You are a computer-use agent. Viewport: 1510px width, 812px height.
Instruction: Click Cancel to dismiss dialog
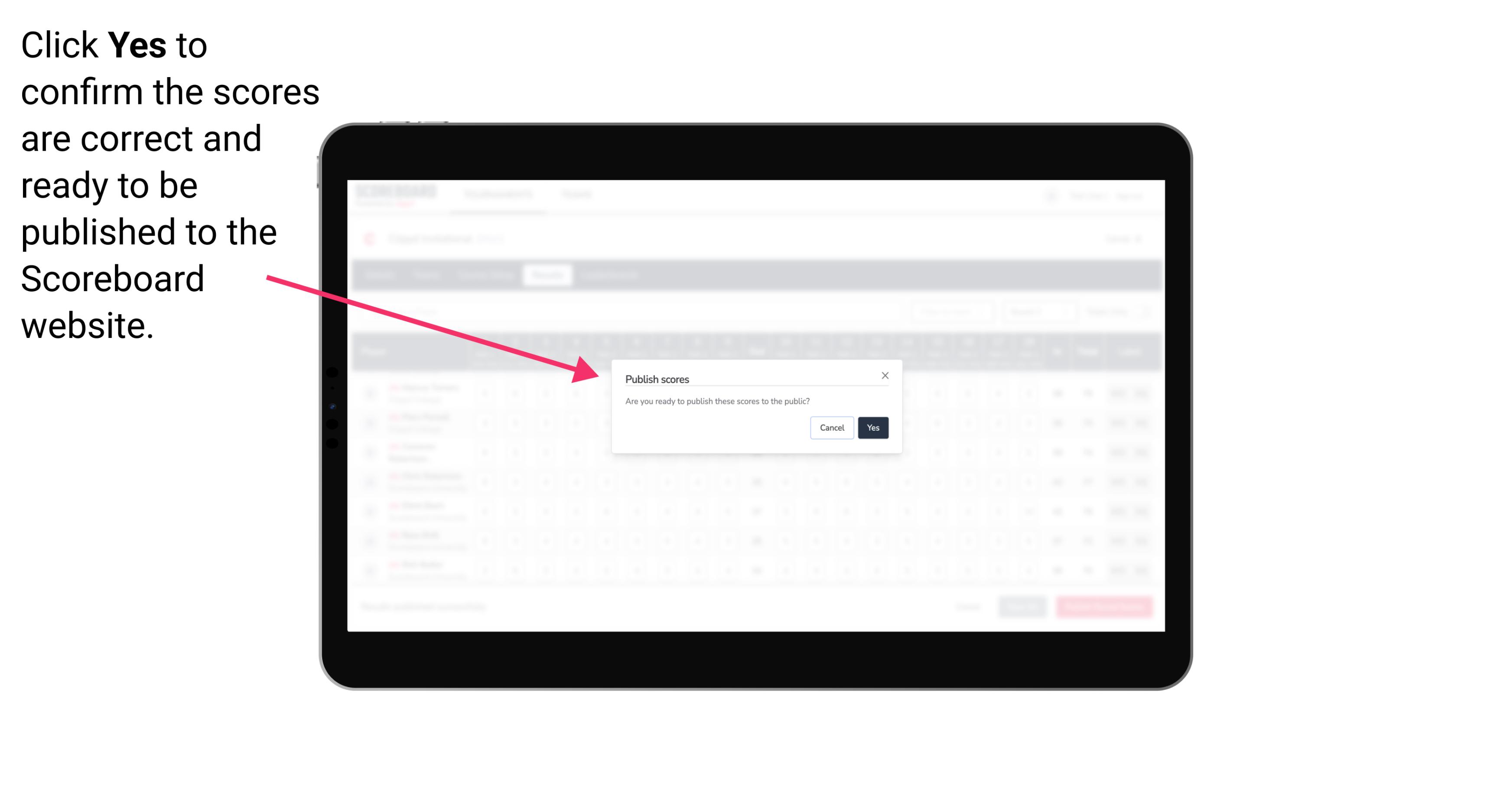pos(832,427)
